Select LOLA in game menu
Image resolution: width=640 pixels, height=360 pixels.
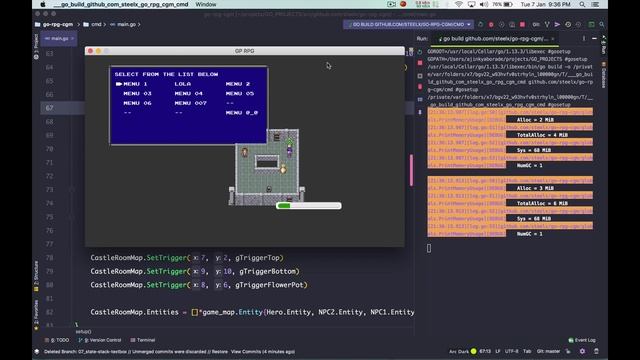(182, 84)
